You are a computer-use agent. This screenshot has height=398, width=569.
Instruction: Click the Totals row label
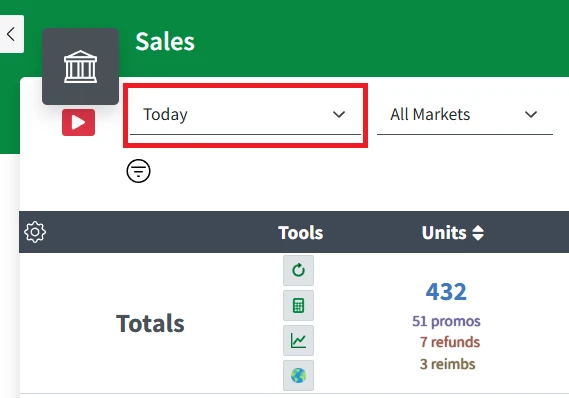(150, 323)
